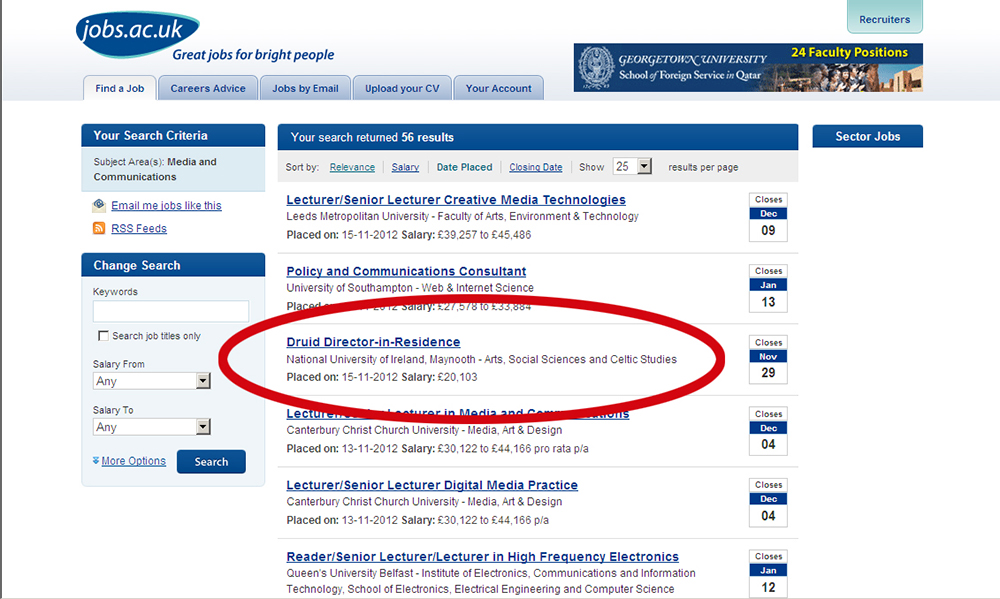The height and width of the screenshot is (599, 1000).
Task: Click the Dec 09 closing date badge
Action: [768, 217]
